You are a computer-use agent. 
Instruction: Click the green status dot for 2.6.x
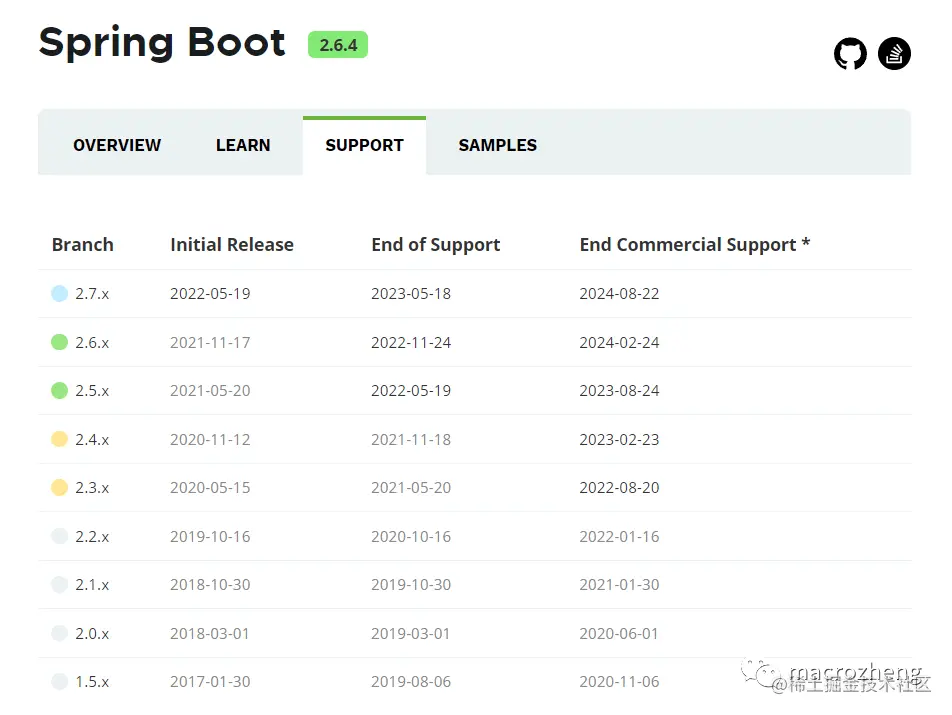tap(60, 342)
